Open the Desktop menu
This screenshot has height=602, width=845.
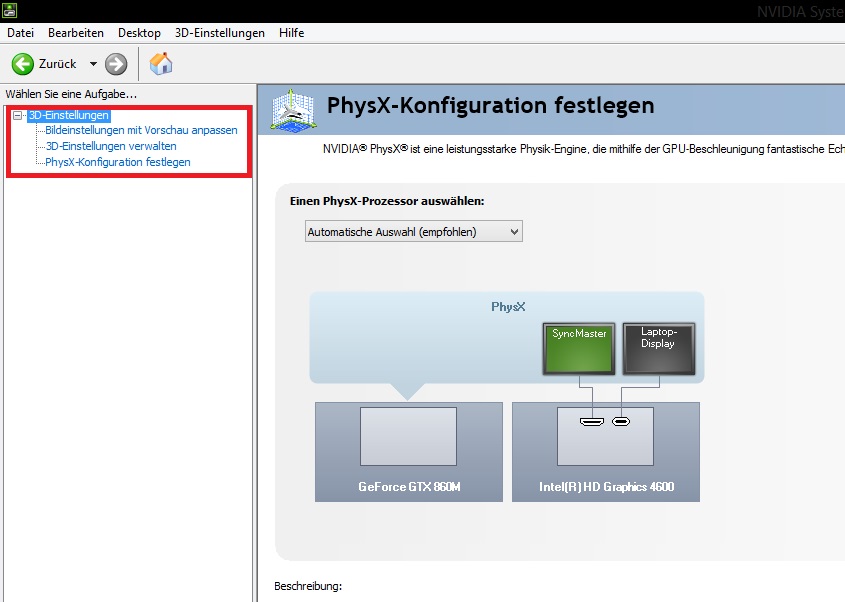pos(139,33)
